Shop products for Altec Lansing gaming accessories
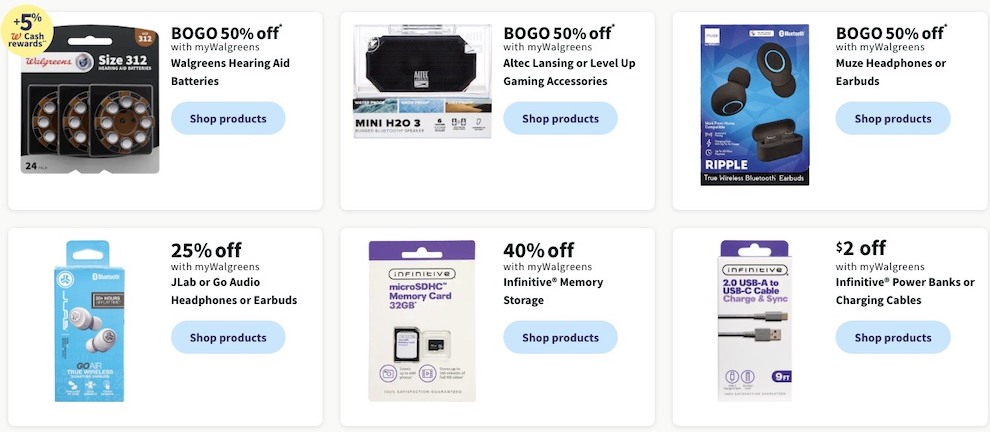The width and height of the screenshot is (990, 432). pos(560,118)
